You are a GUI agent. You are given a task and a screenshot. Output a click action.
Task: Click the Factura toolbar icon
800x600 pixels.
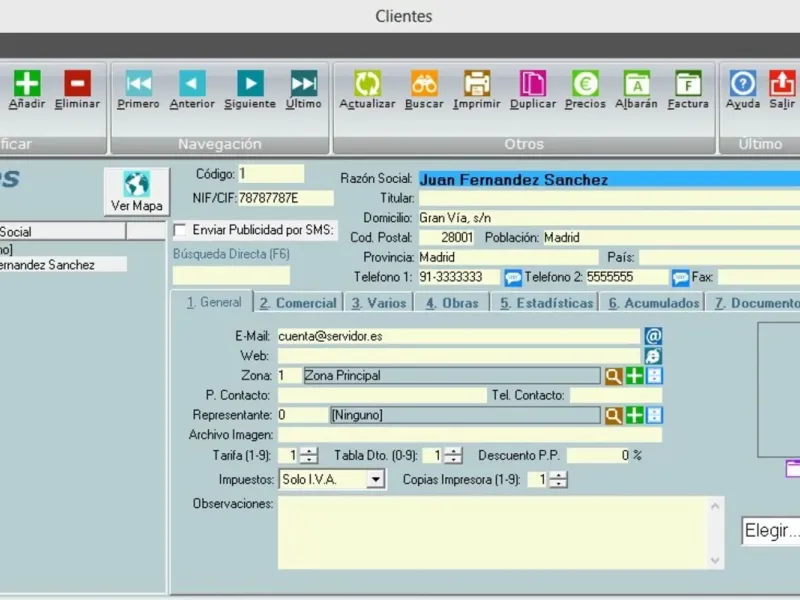(x=688, y=83)
